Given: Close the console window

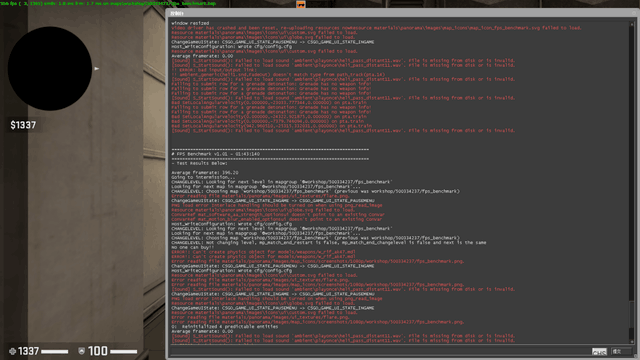Looking at the screenshot, I should [x=634, y=13].
